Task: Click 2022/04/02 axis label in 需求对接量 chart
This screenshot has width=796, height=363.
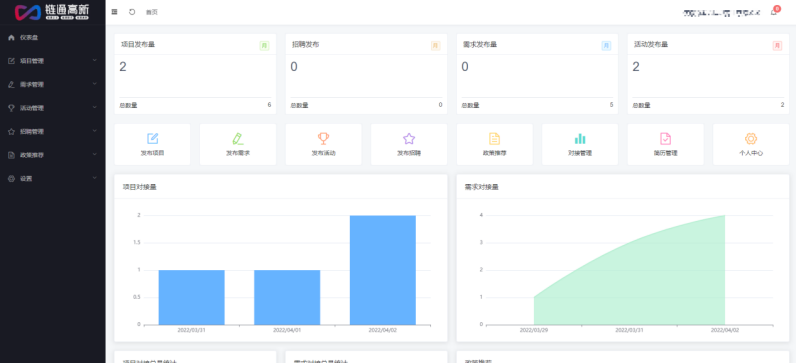Action: click(725, 330)
